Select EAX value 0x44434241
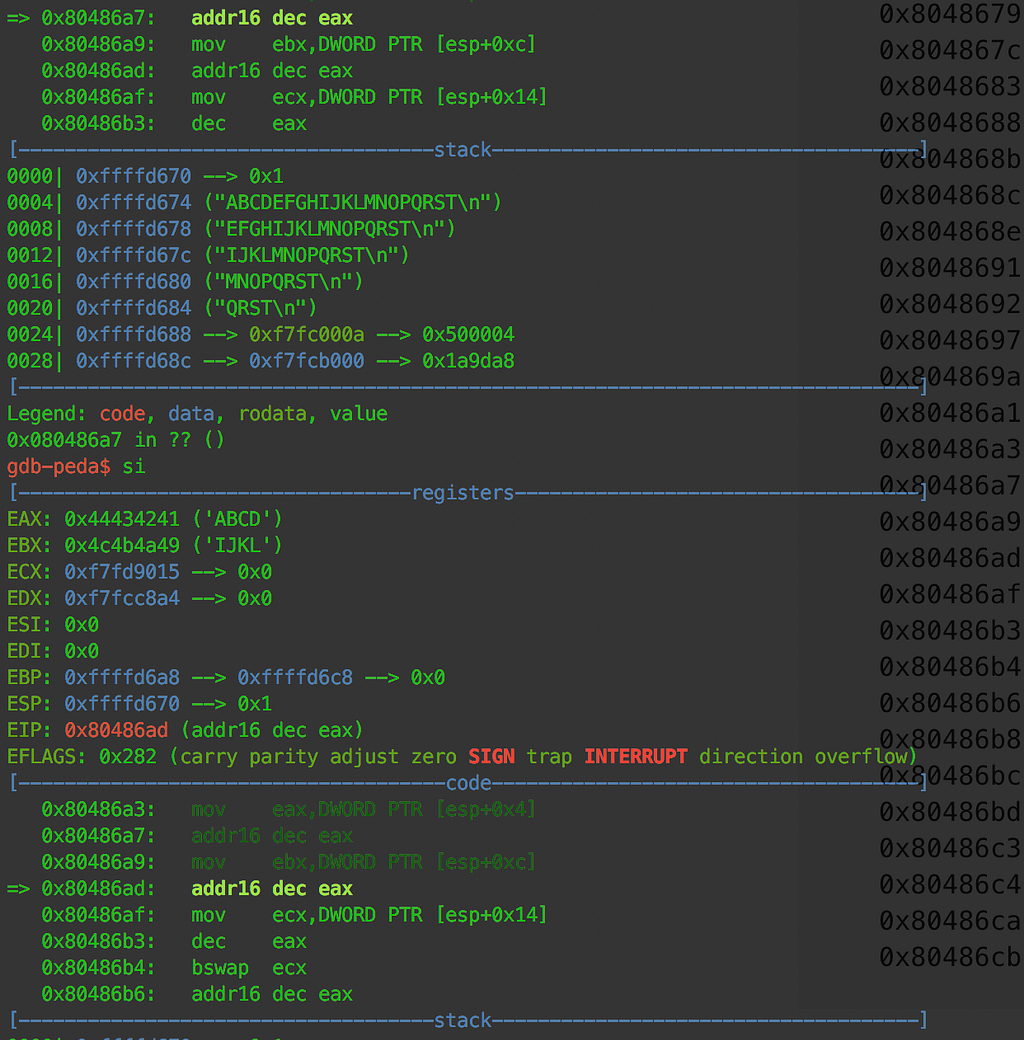 122,519
